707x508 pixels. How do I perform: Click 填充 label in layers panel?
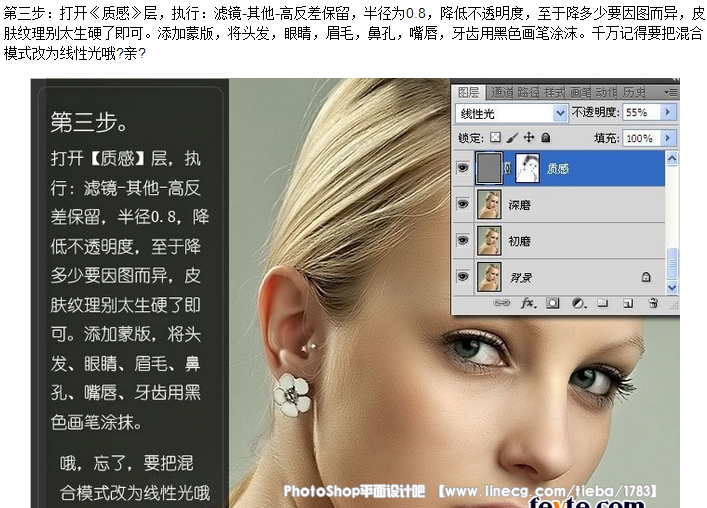tap(606, 138)
